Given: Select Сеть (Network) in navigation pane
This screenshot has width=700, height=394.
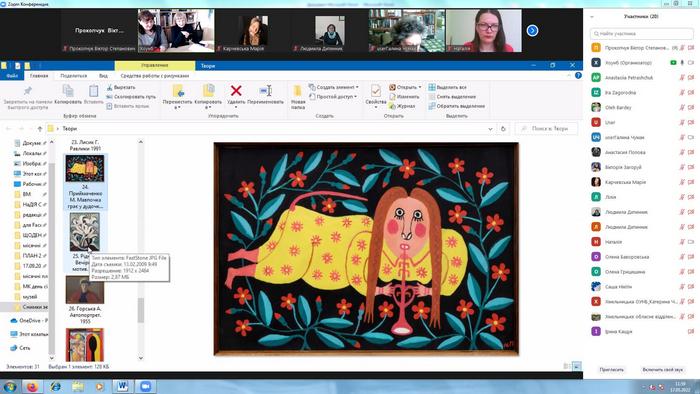Looking at the screenshot, I should coord(20,348).
